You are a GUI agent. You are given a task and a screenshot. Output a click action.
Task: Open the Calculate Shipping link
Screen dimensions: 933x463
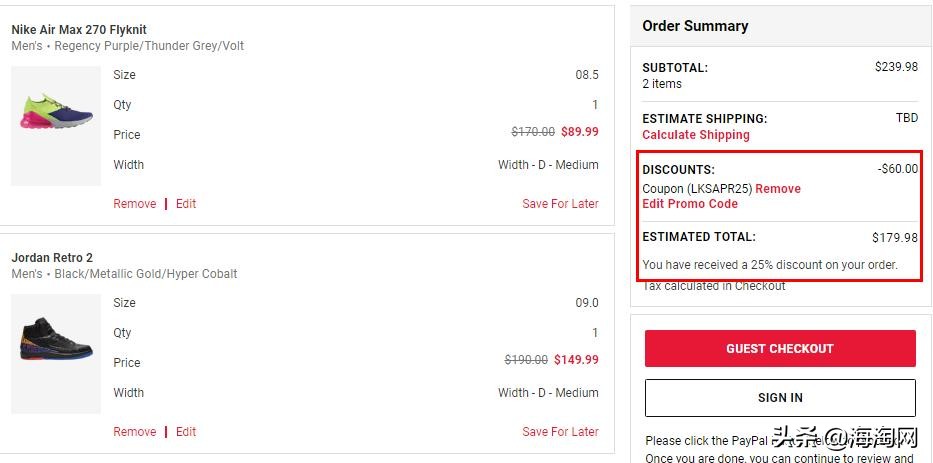pos(695,135)
